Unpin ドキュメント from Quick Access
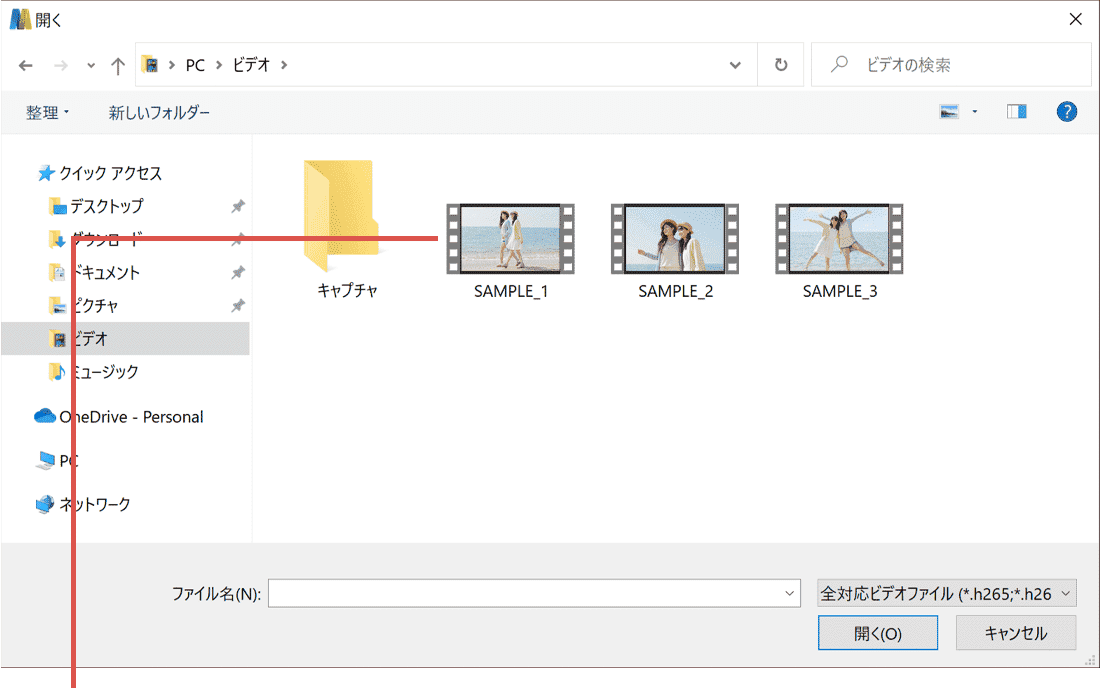1100x688 pixels. tap(237, 272)
